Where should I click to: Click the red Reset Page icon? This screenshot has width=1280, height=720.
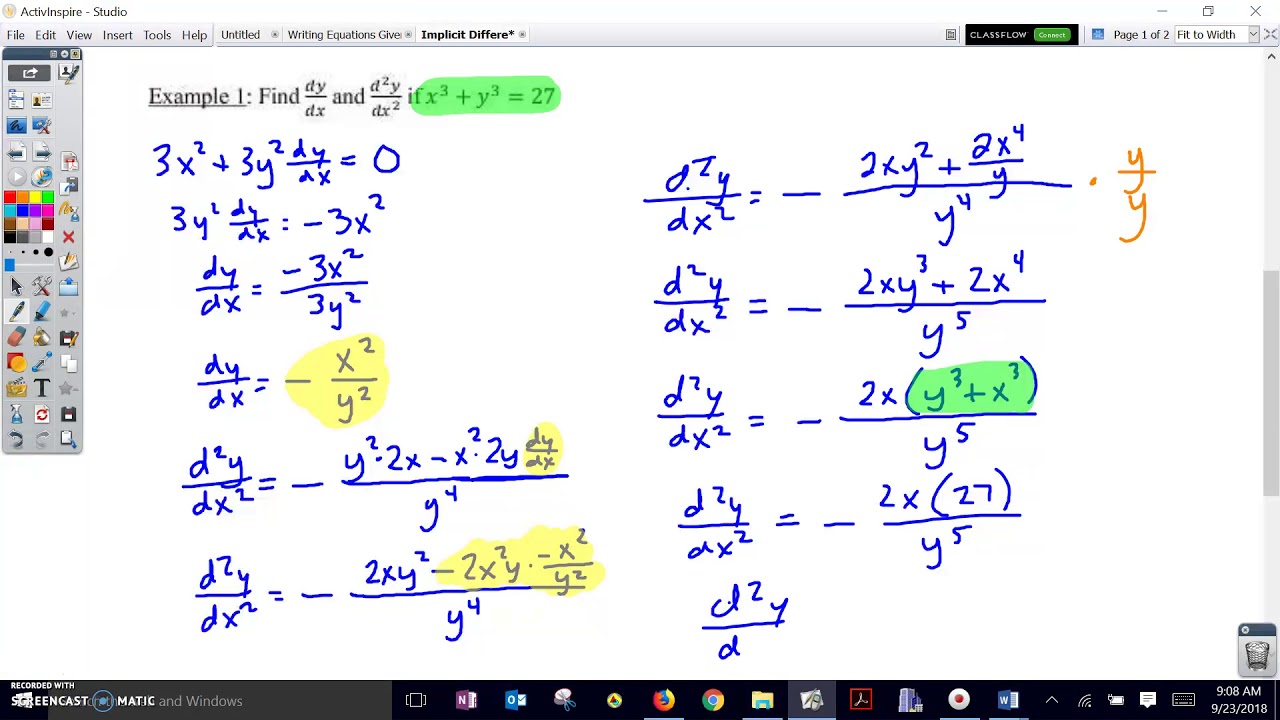41,414
